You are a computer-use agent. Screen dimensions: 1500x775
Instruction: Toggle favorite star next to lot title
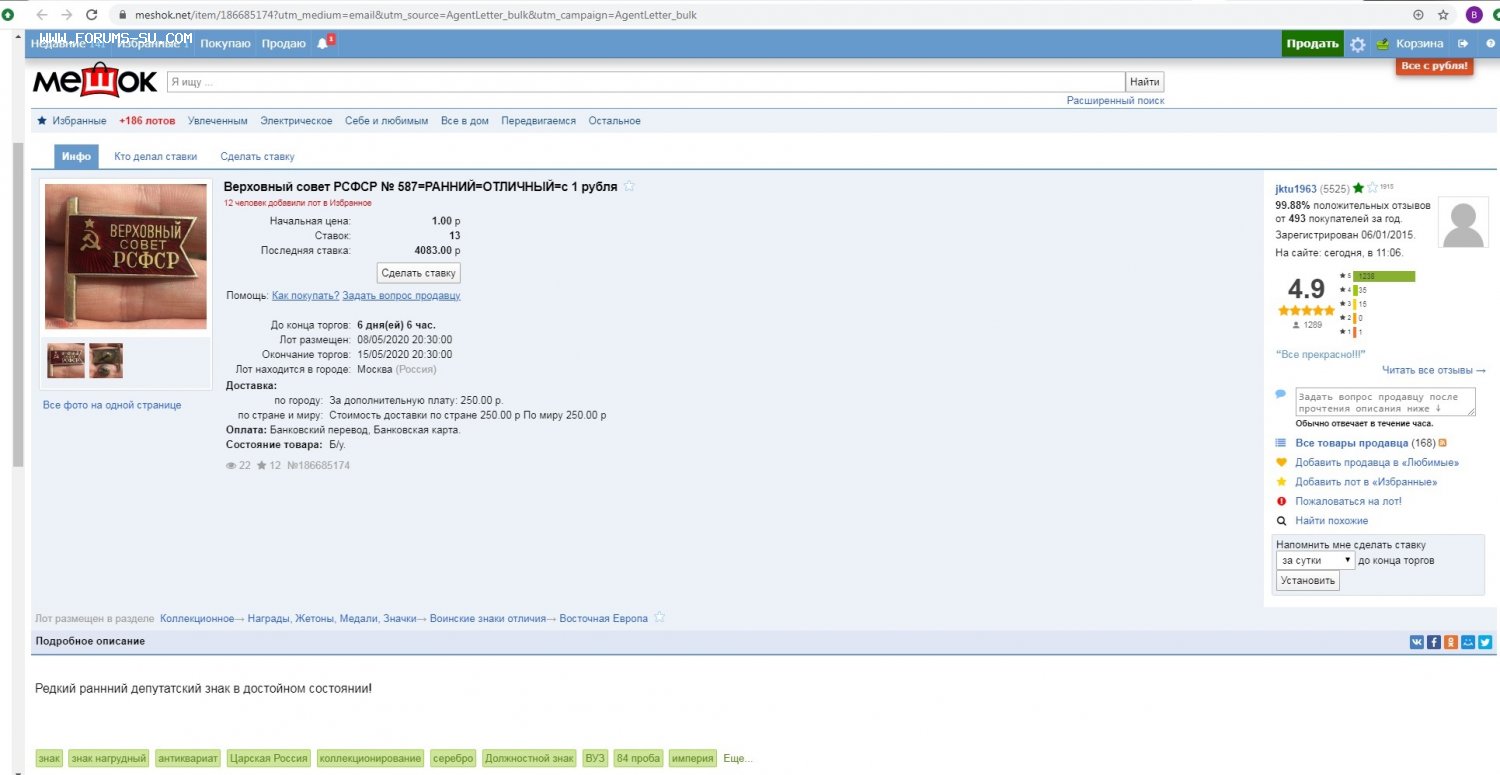pyautogui.click(x=629, y=186)
